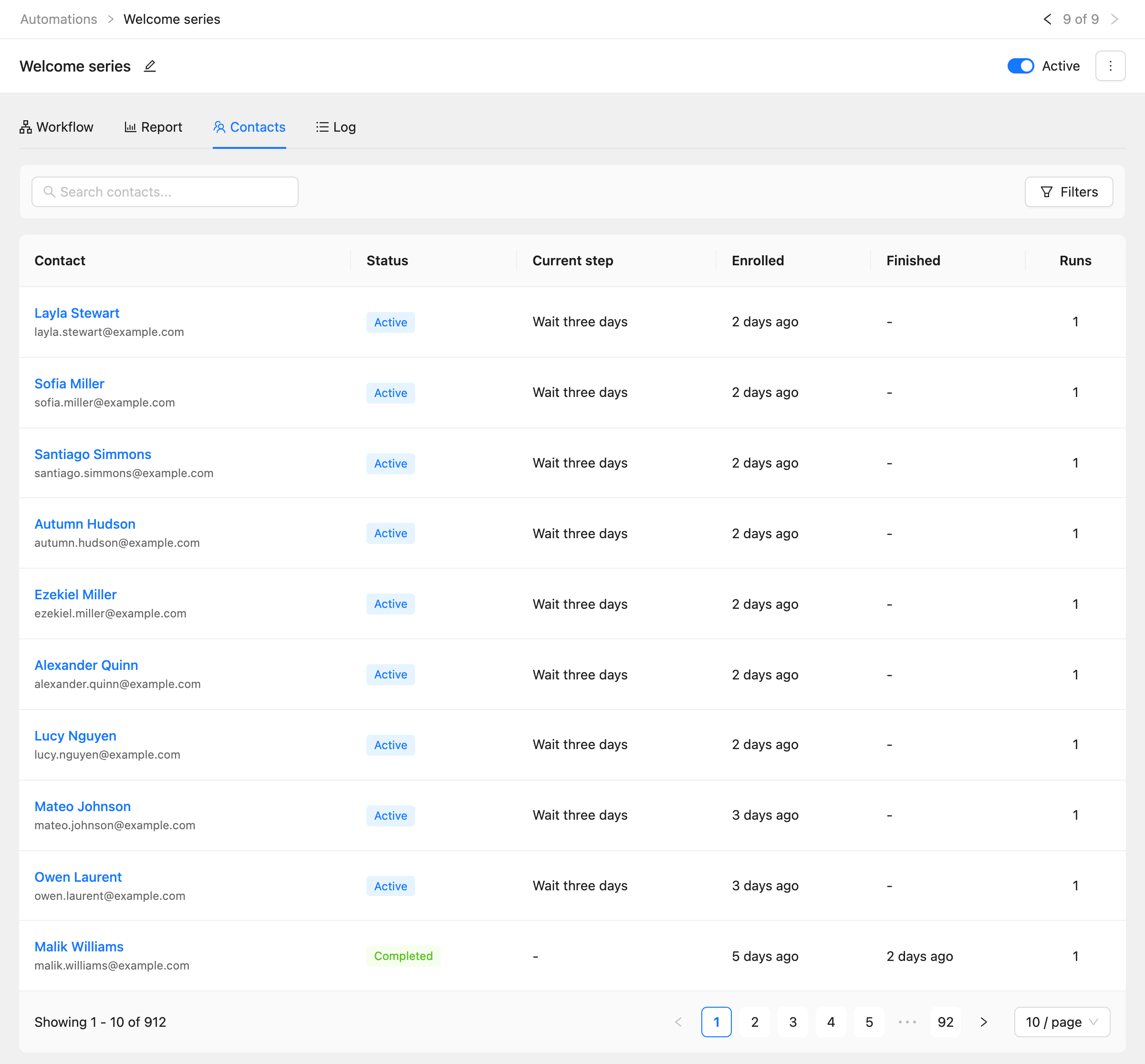Switch to the Workflow tab

[x=56, y=127]
